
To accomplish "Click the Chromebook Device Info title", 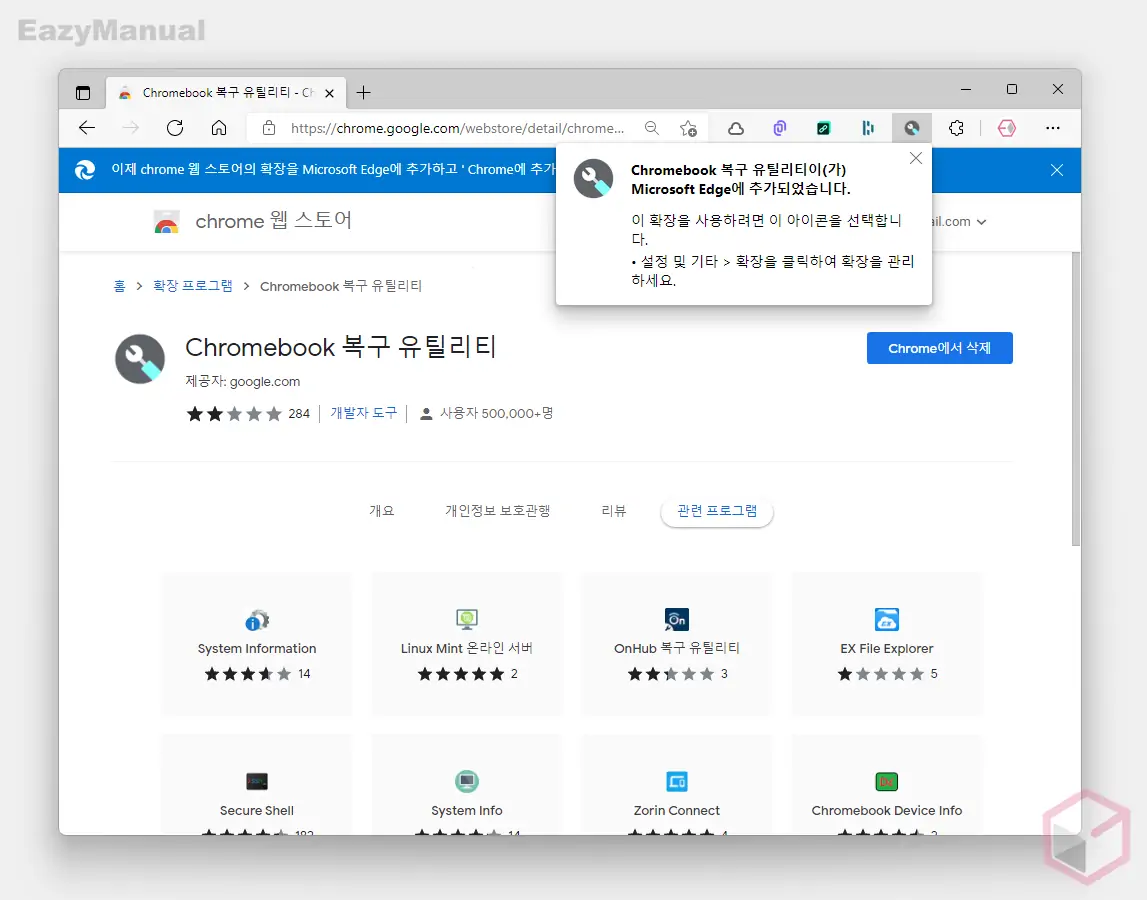I will point(887,811).
